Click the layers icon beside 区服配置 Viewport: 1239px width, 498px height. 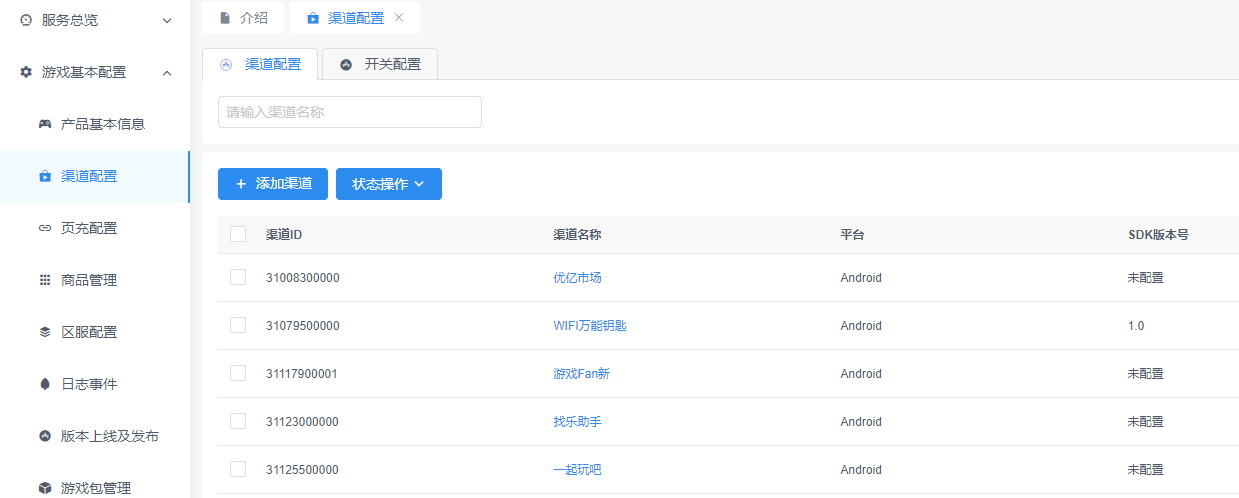pyautogui.click(x=45, y=332)
